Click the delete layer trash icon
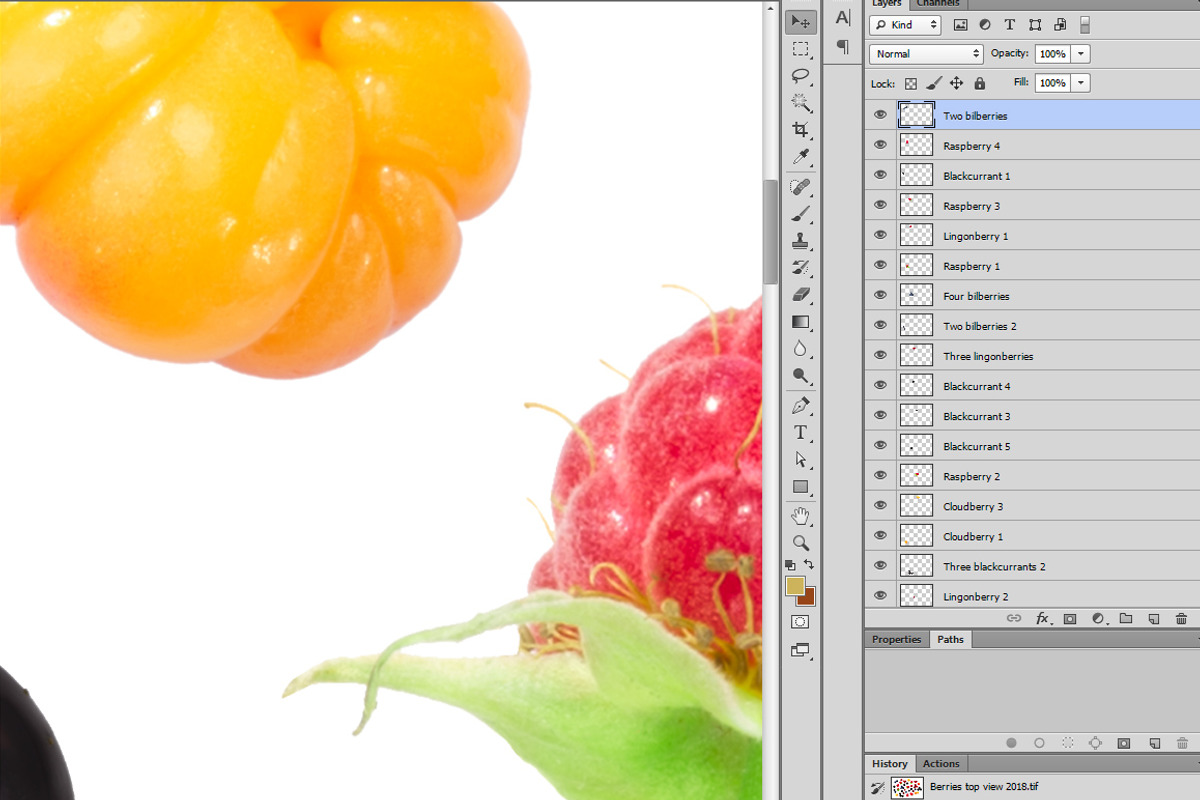Screen dimensions: 1200x800 [1182, 619]
